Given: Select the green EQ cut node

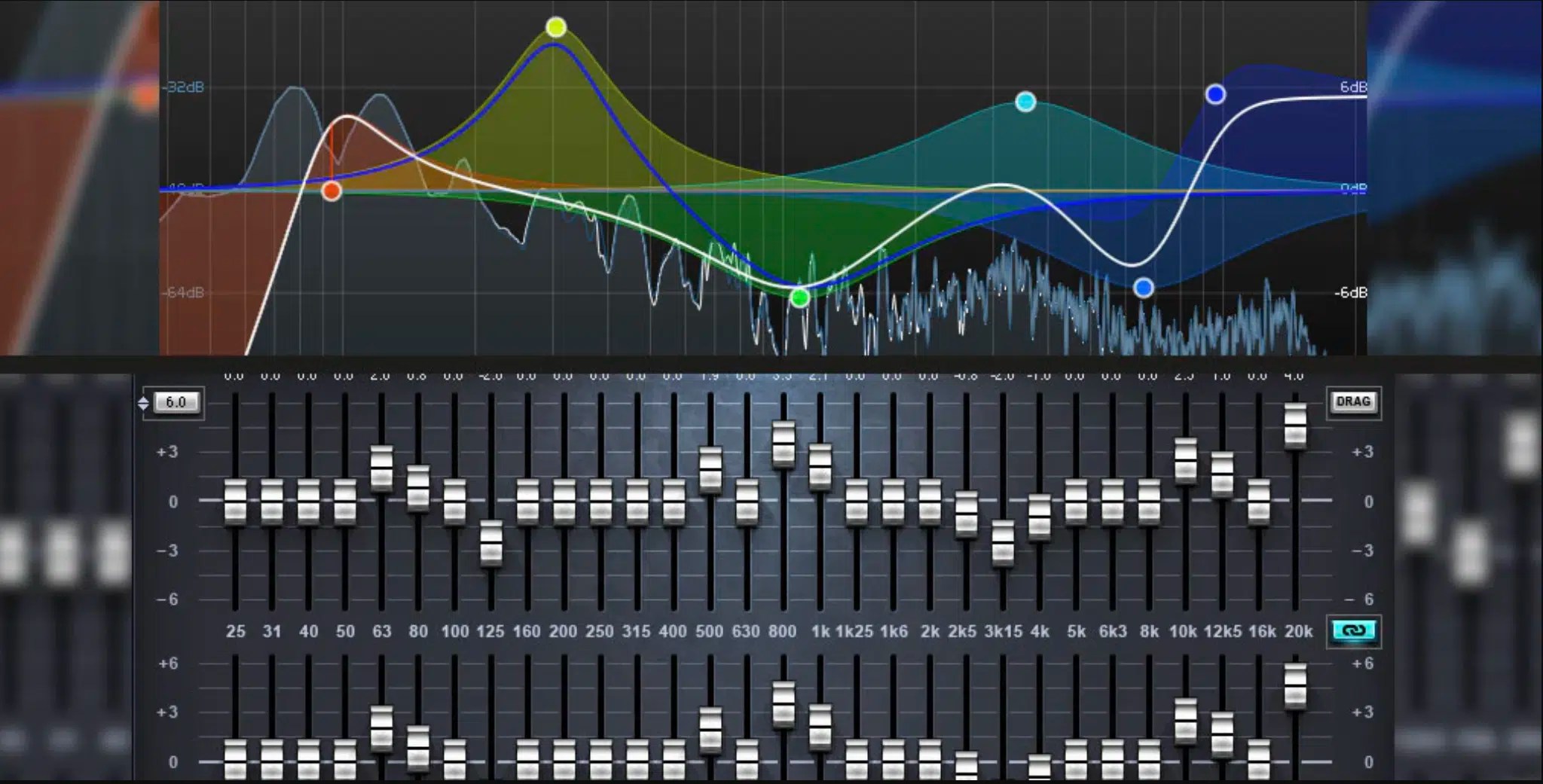Looking at the screenshot, I should click(799, 297).
